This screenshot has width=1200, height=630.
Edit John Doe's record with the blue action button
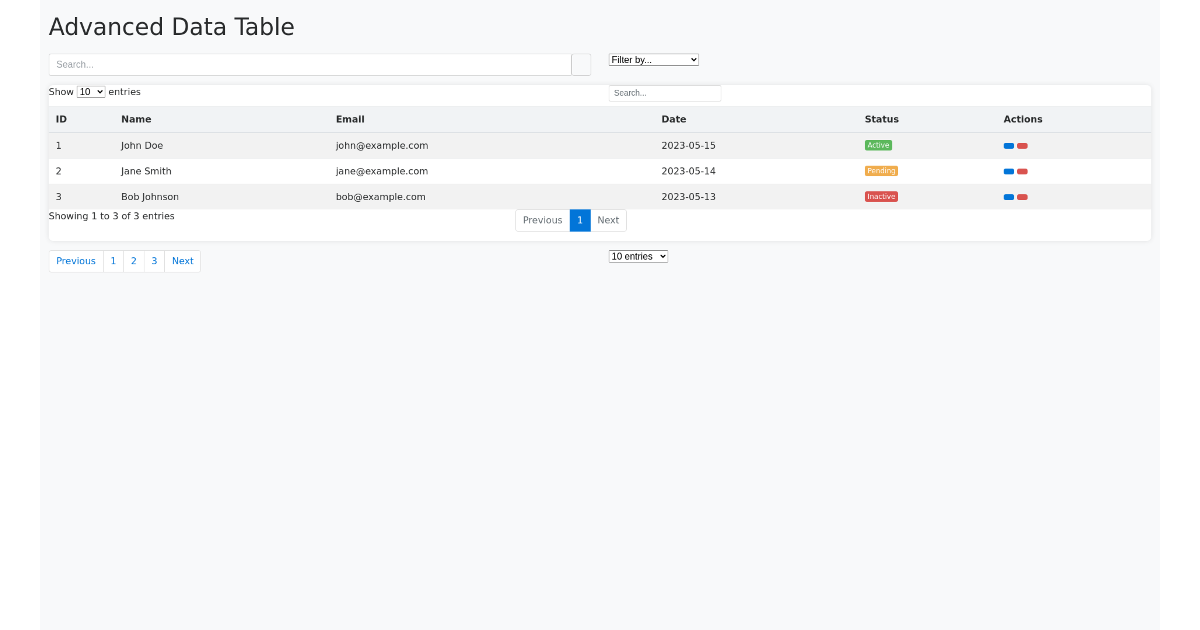coord(1007,145)
